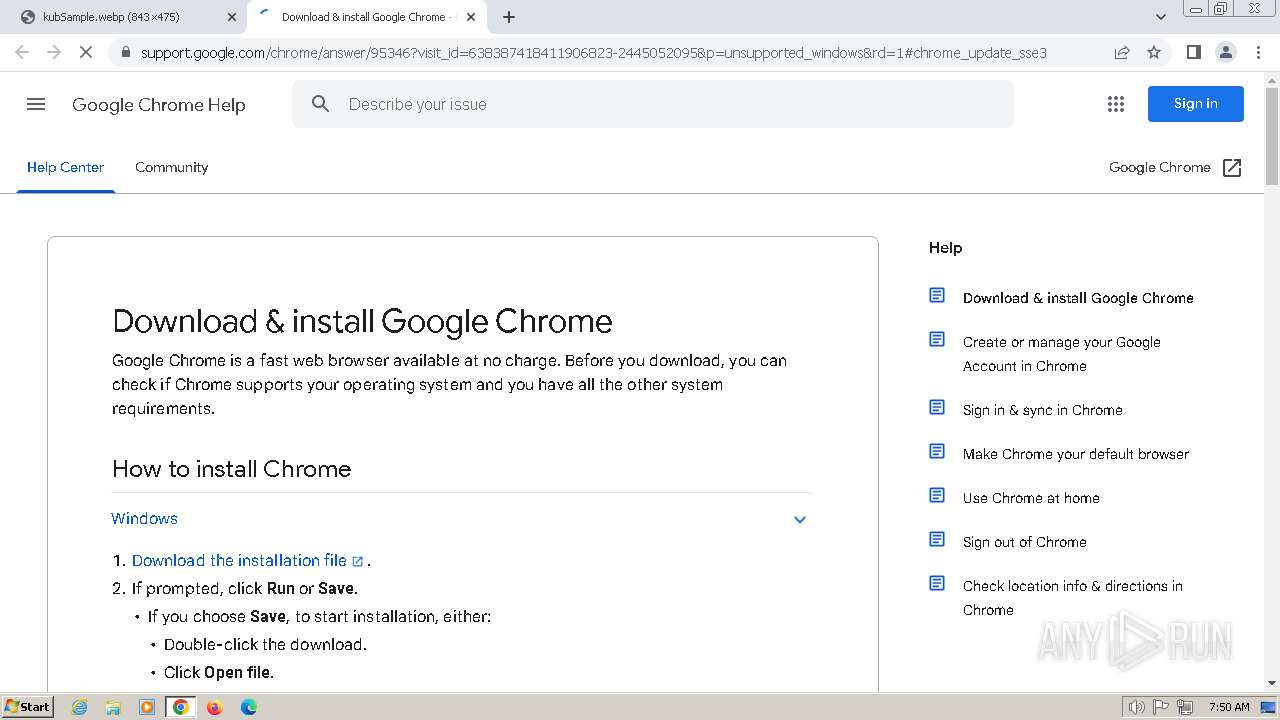Open a new browser tab
Image resolution: width=1280 pixels, height=720 pixels.
point(509,17)
